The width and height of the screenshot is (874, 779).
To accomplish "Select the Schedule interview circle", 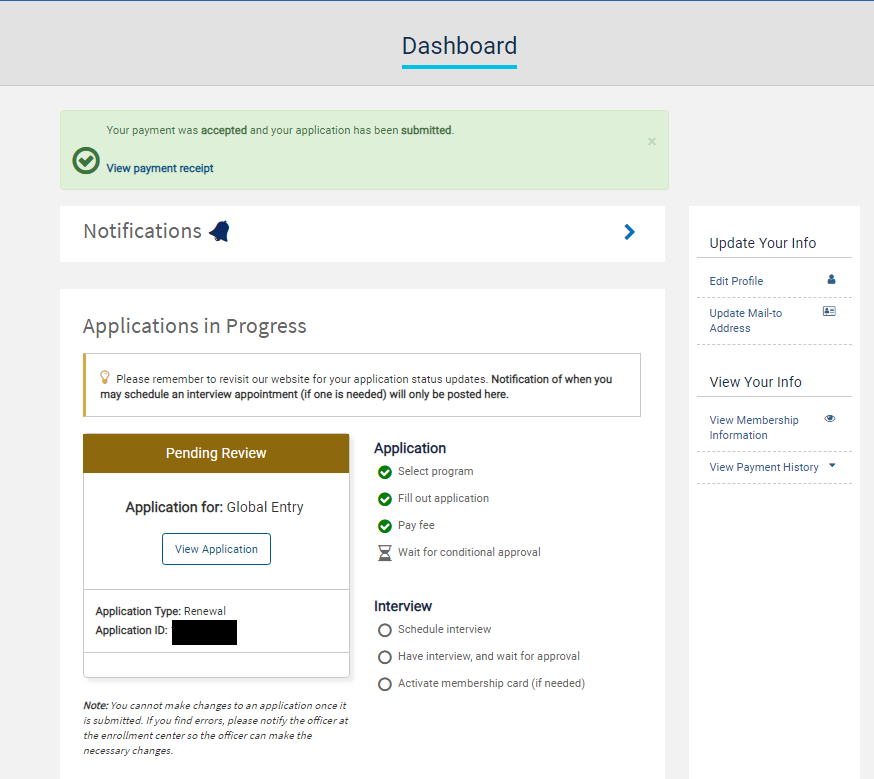I will [385, 630].
